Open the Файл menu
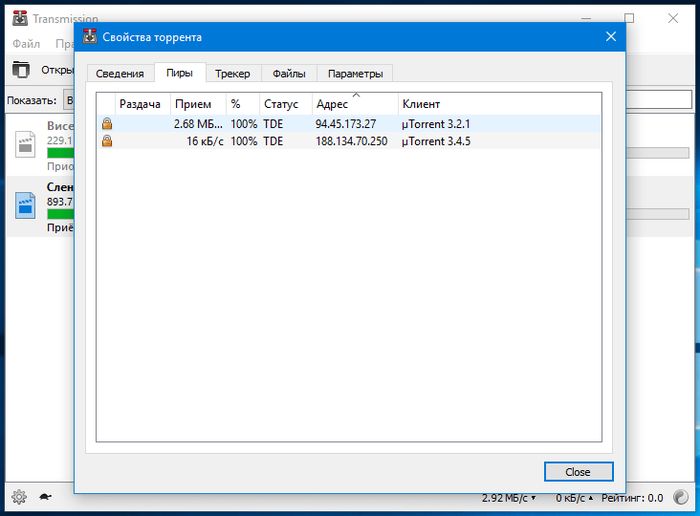Viewport: 700px width, 516px height. pos(26,44)
